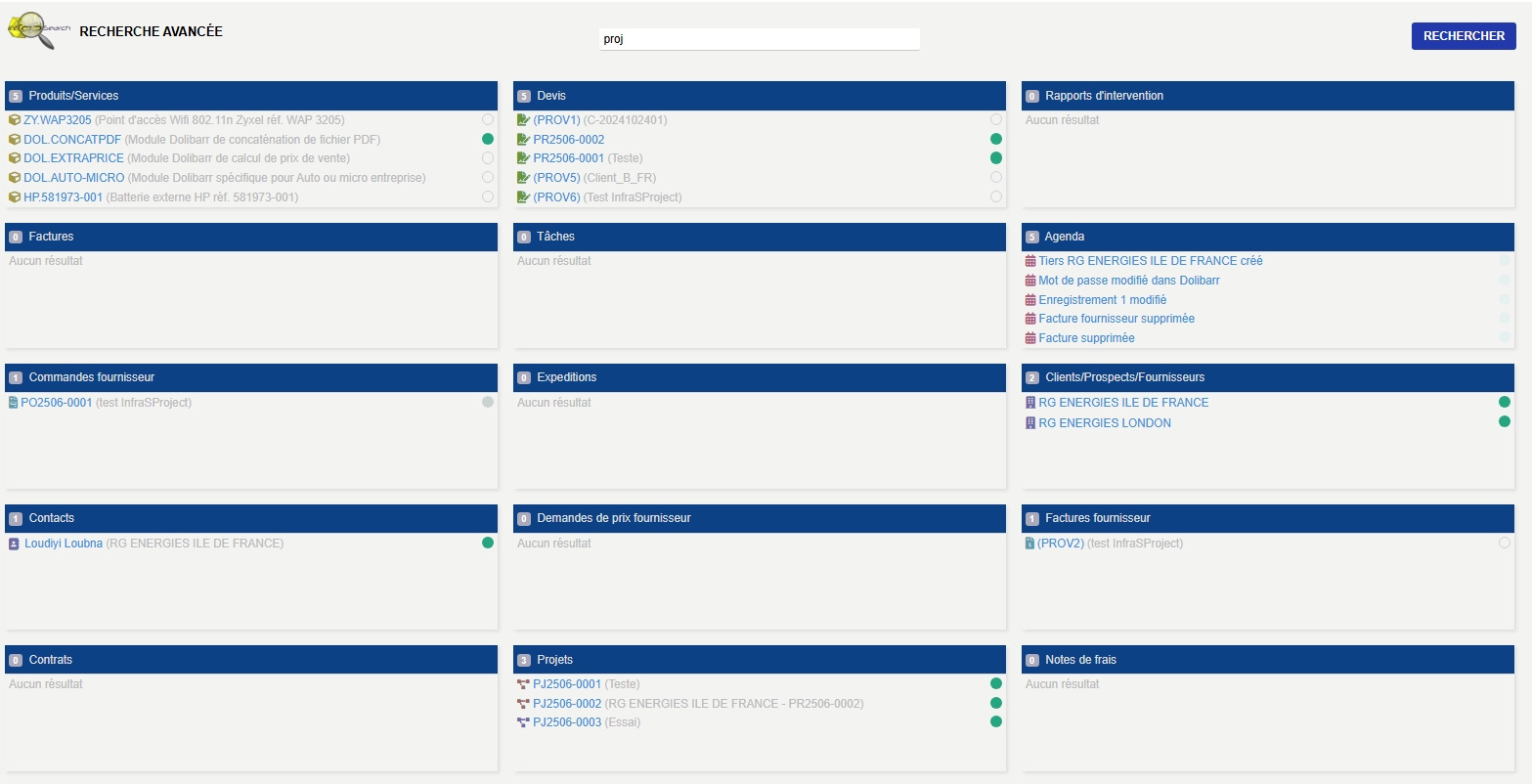Screen dimensions: 1532x784
Task: Click the calendar icon for 'Tiers RG ENERGIES ILE DE FRANCE créé'
Action: point(1030,261)
